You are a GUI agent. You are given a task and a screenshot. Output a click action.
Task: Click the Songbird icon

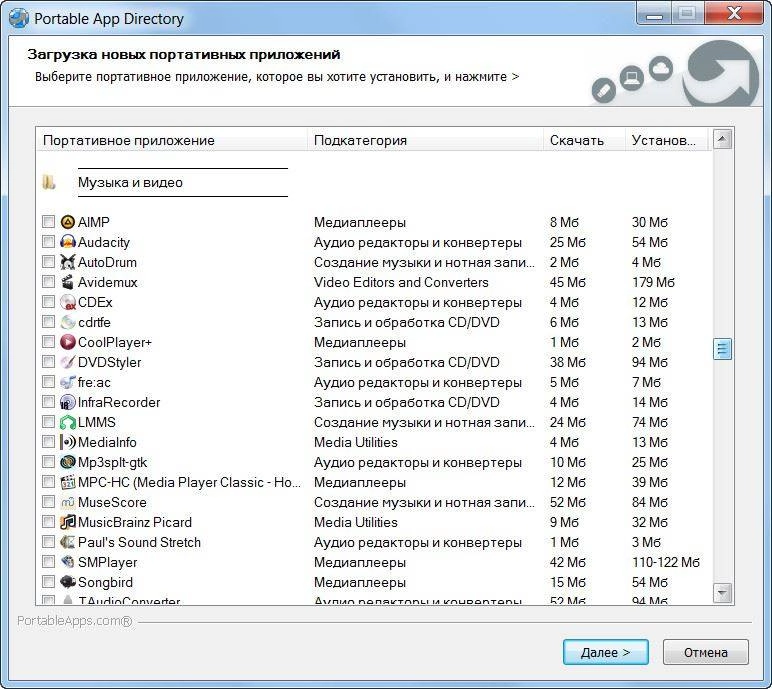point(67,582)
